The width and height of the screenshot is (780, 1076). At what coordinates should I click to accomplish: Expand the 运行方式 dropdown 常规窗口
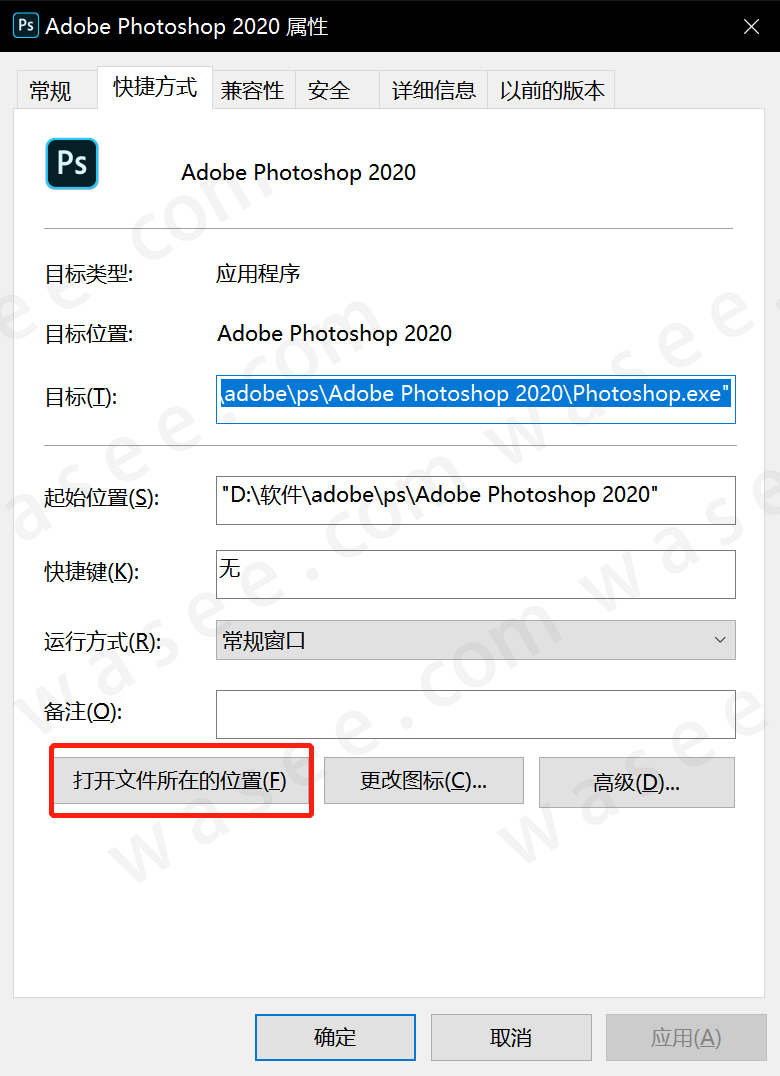tap(475, 640)
